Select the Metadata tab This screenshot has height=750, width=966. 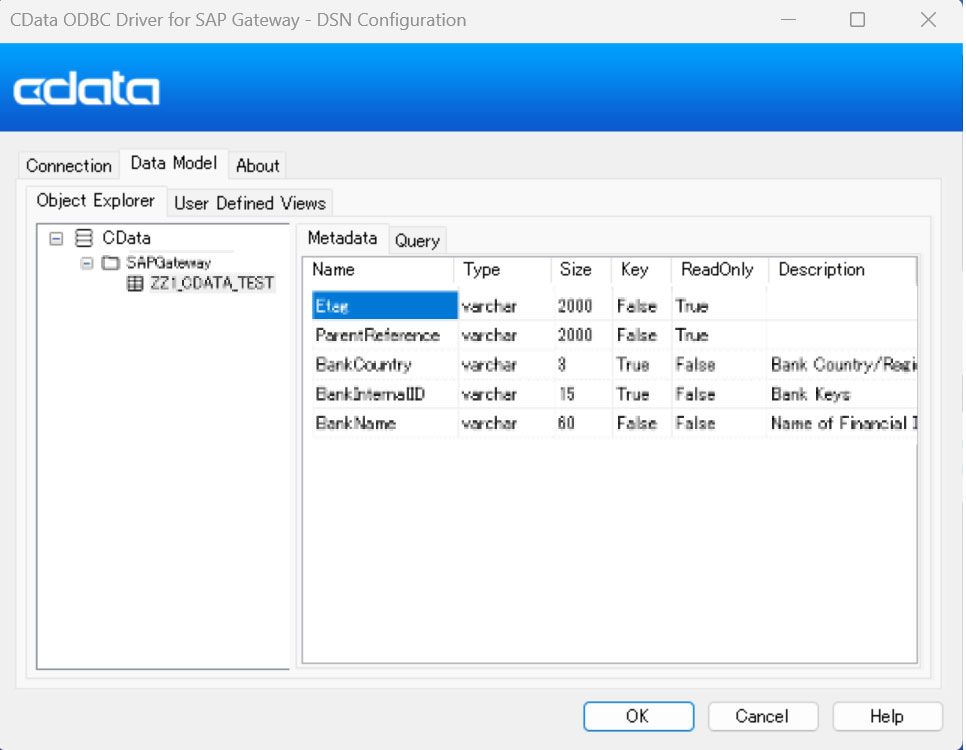point(343,239)
